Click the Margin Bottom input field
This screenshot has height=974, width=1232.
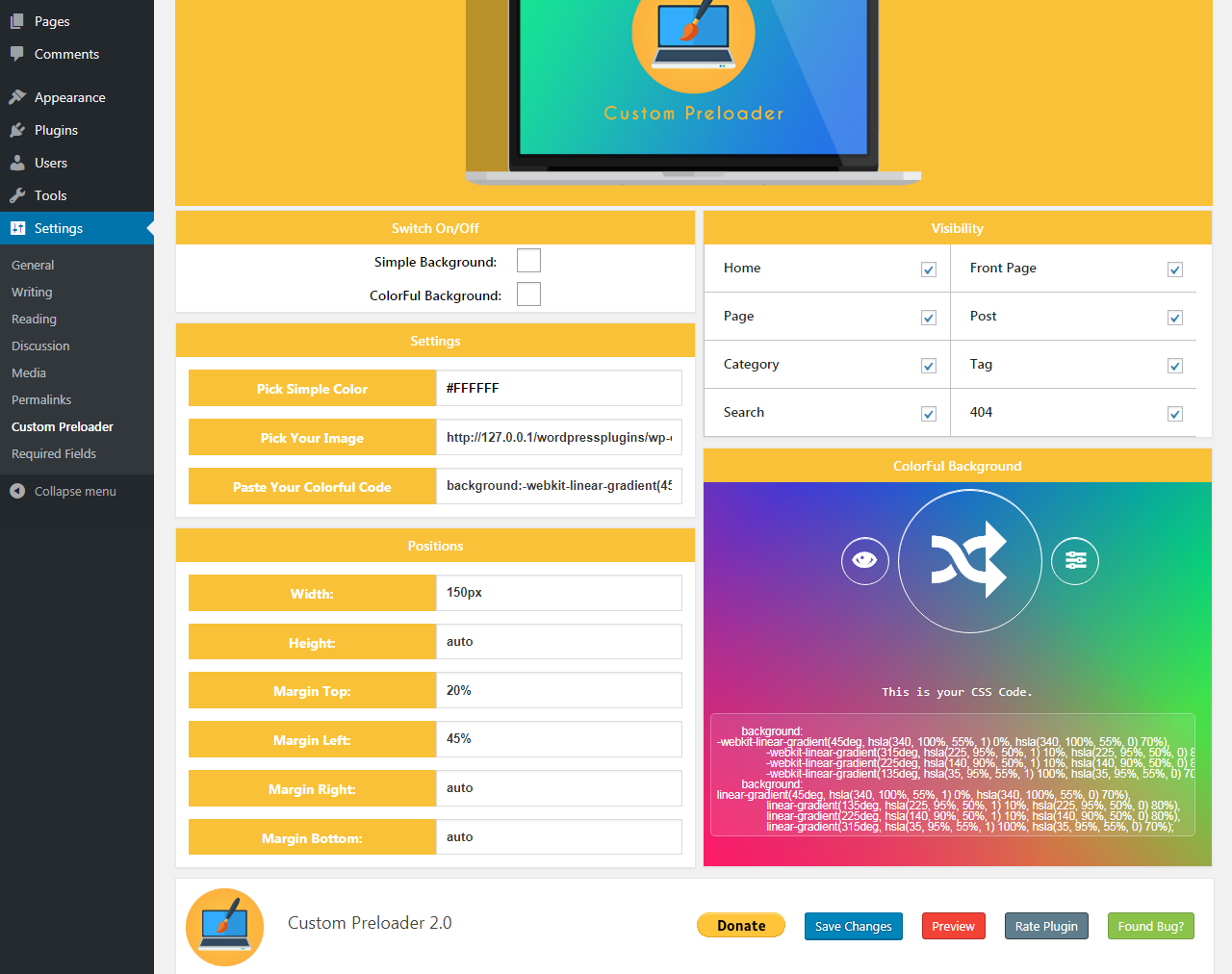(x=558, y=837)
